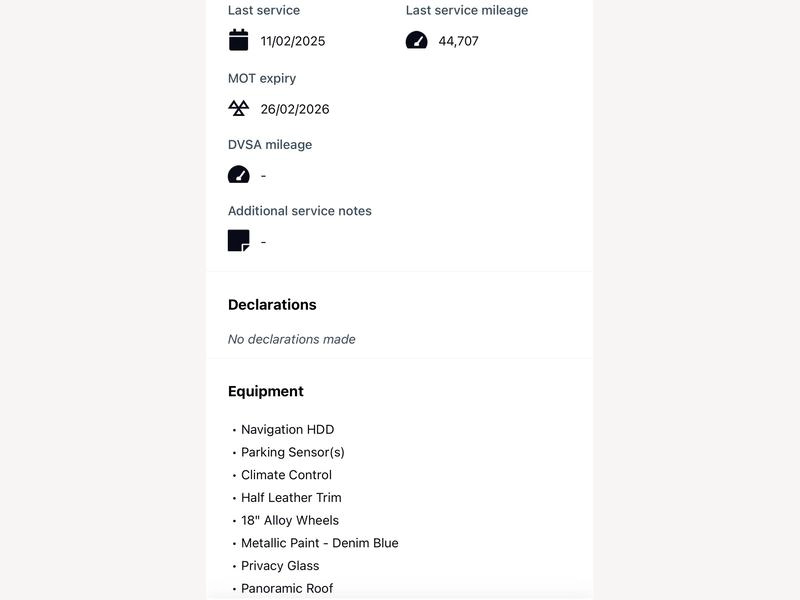
Task: Click the Parking Sensor(s) list item
Action: [x=292, y=453]
